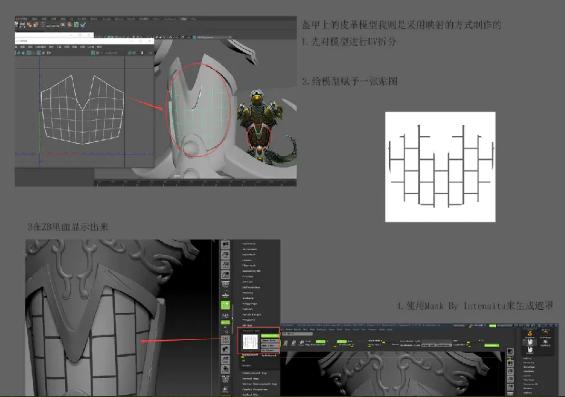The image size is (565, 397).
Task: Open the Display Properties subpalette label
Action: [255, 389]
